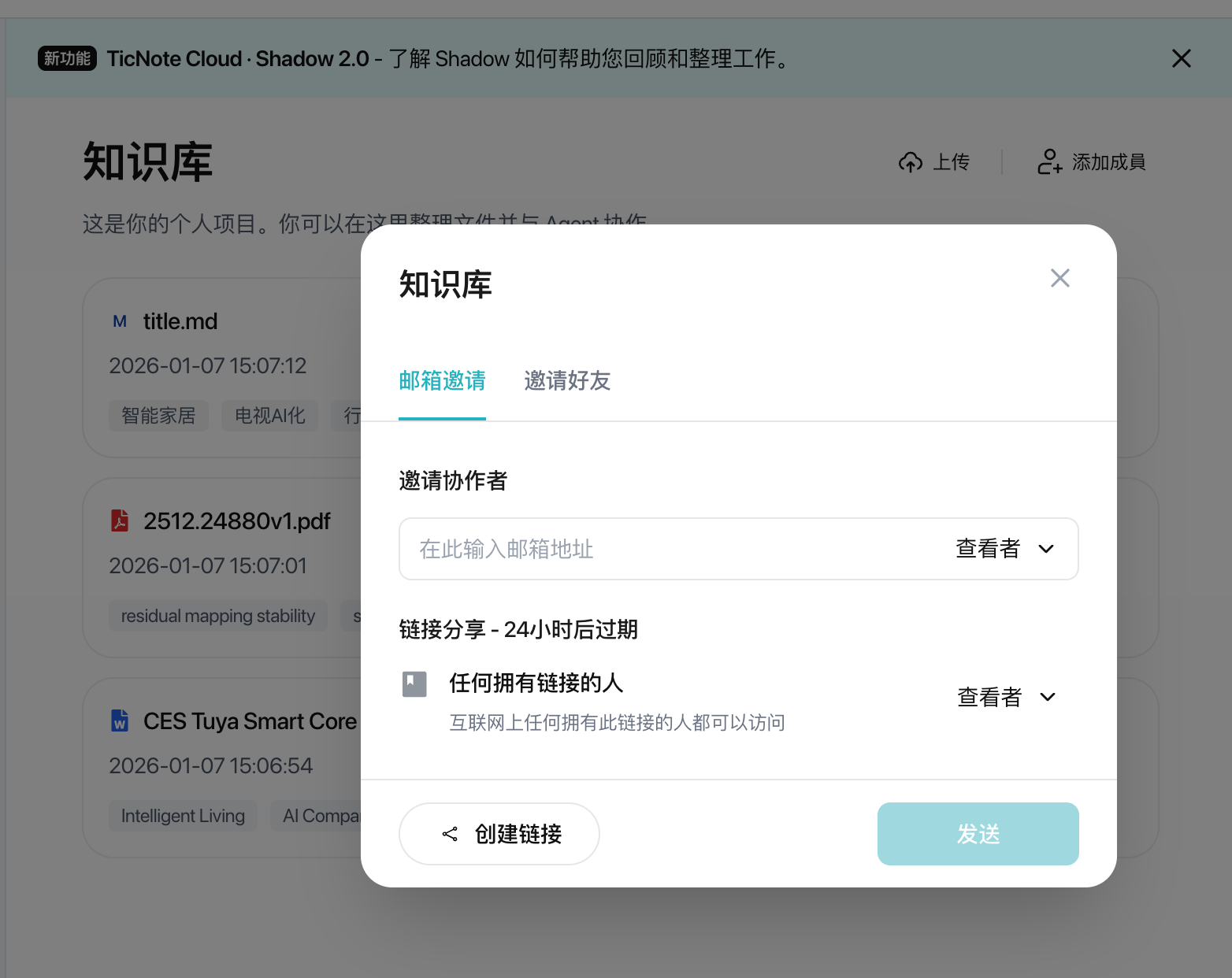Select the Markdown icon next to title.md
The height and width of the screenshot is (978, 1232).
119,320
